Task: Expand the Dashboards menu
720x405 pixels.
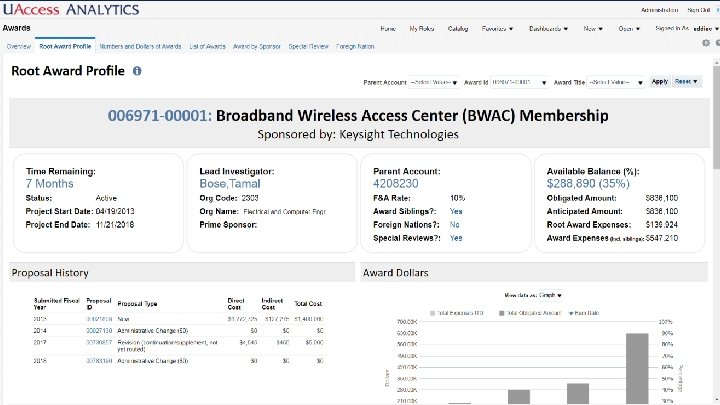Action: pos(548,28)
